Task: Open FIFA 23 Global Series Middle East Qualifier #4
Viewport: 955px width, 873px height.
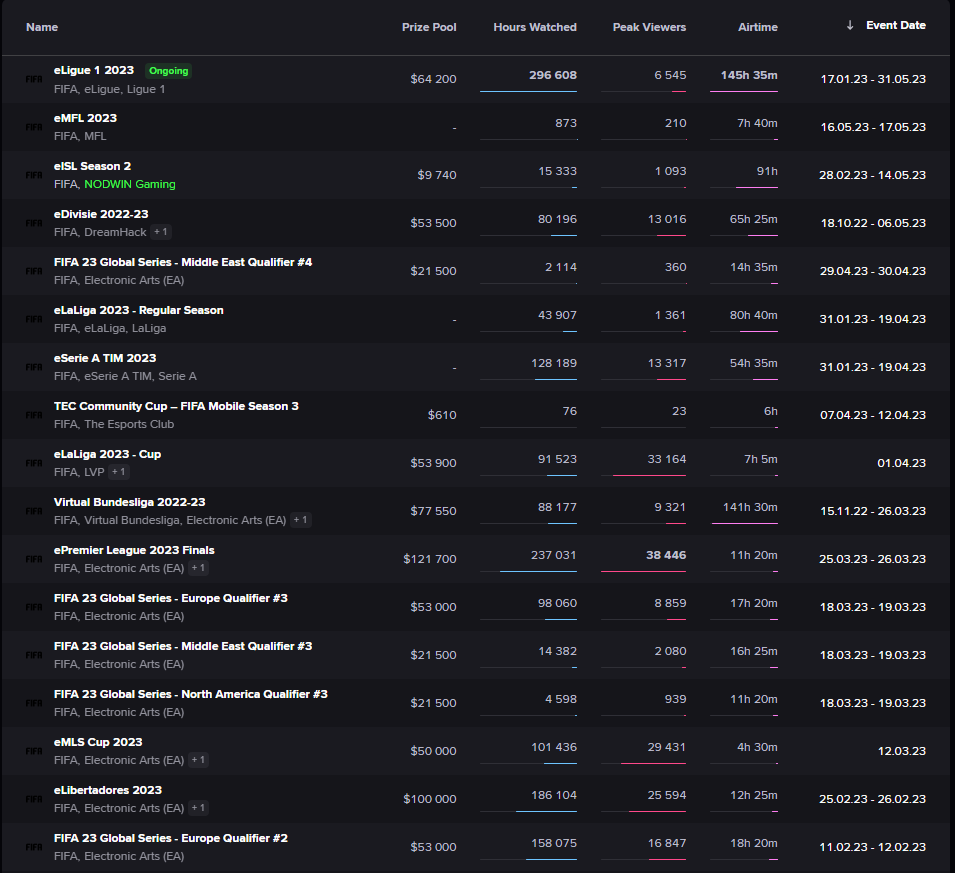Action: point(183,263)
